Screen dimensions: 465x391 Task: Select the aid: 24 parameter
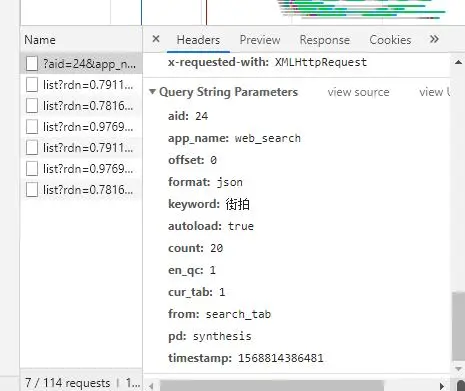pos(188,116)
